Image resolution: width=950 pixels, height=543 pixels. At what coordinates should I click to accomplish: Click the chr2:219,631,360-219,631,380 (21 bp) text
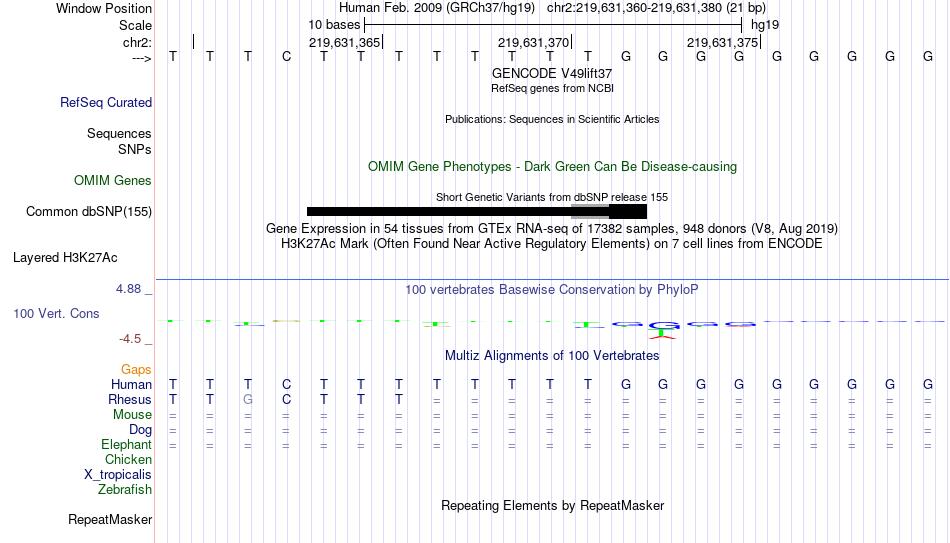656,8
